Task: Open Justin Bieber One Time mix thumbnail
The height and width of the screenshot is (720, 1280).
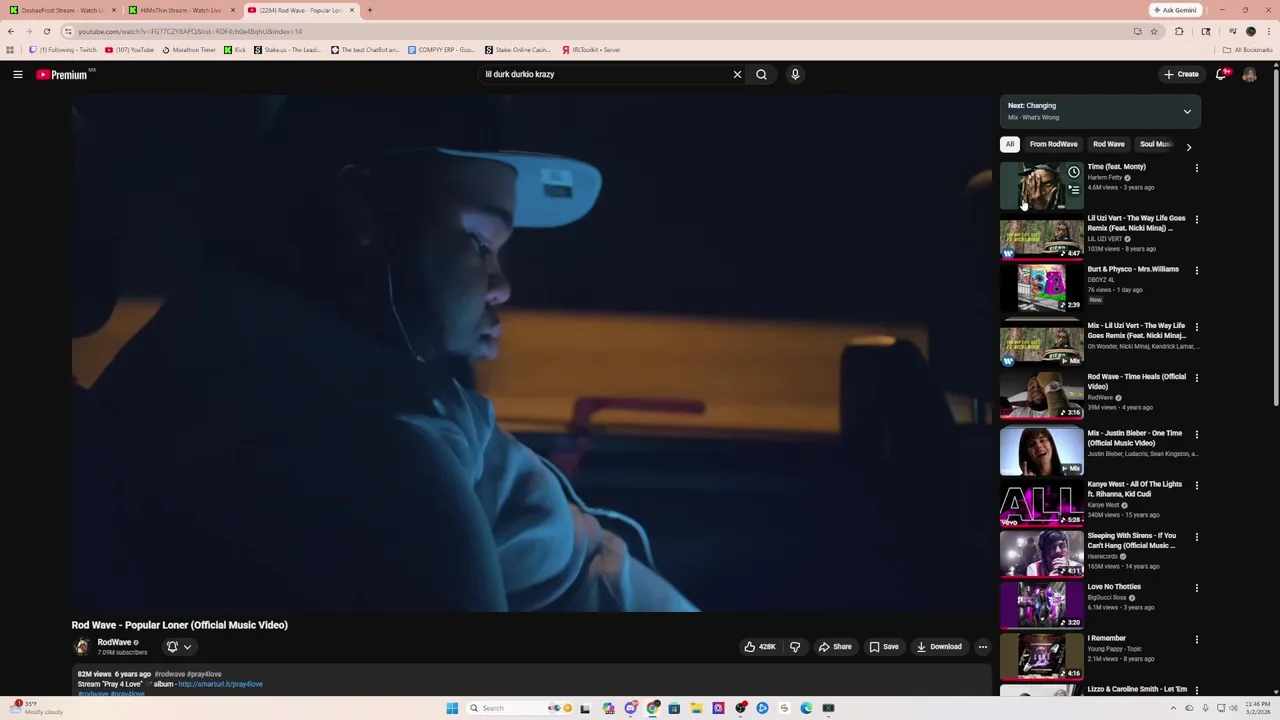Action: [x=1041, y=451]
